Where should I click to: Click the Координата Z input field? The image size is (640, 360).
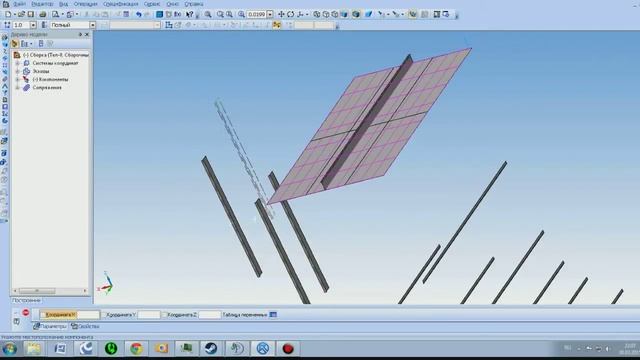209,315
